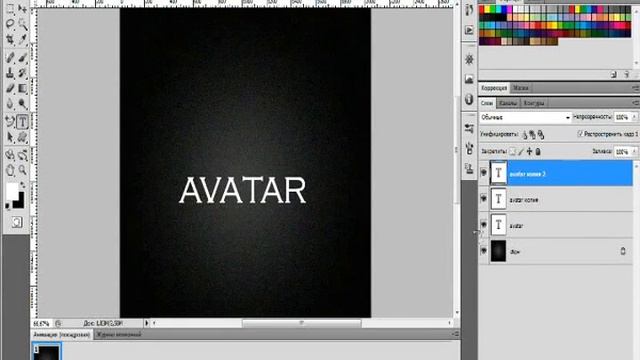
Task: Select the Horizontal Type tool
Action: 23,121
